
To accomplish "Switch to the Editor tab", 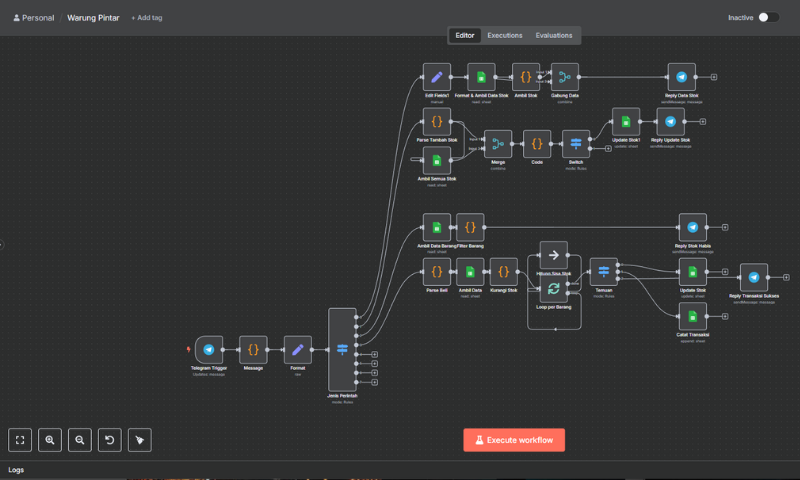I will click(465, 35).
